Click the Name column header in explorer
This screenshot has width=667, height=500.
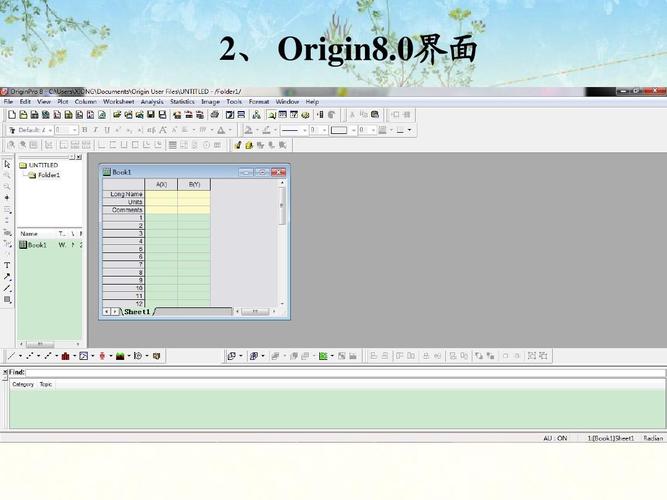point(29,234)
